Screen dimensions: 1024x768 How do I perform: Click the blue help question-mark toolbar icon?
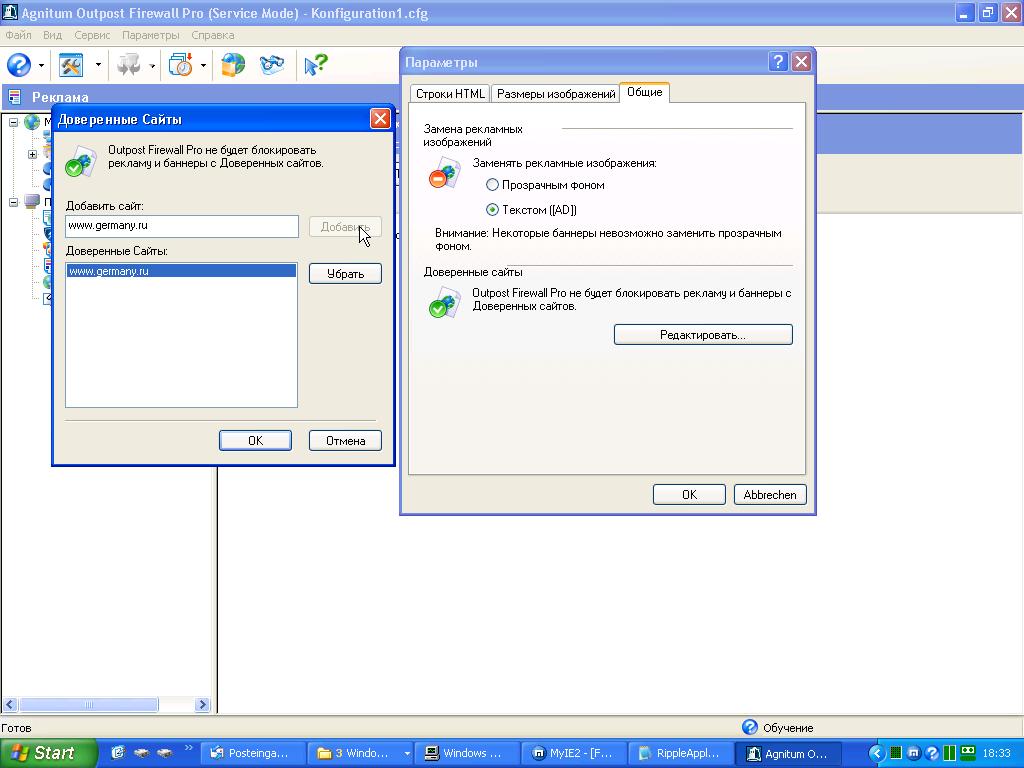[18, 65]
